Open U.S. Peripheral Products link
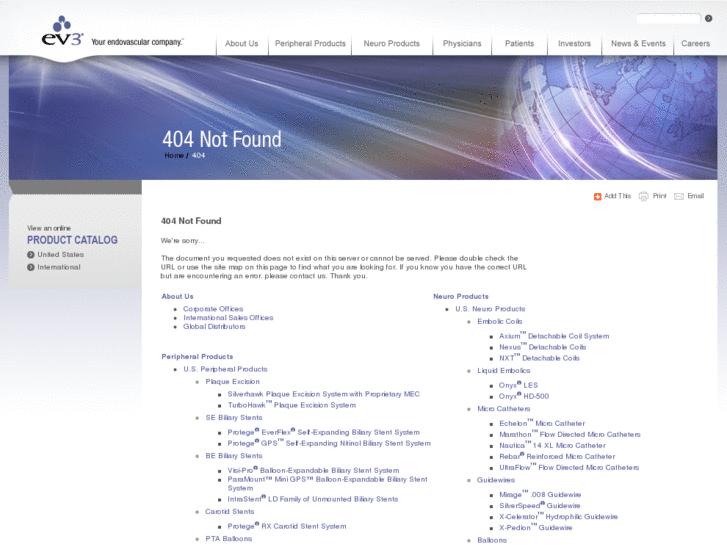This screenshot has height=545, width=727. tap(225, 369)
